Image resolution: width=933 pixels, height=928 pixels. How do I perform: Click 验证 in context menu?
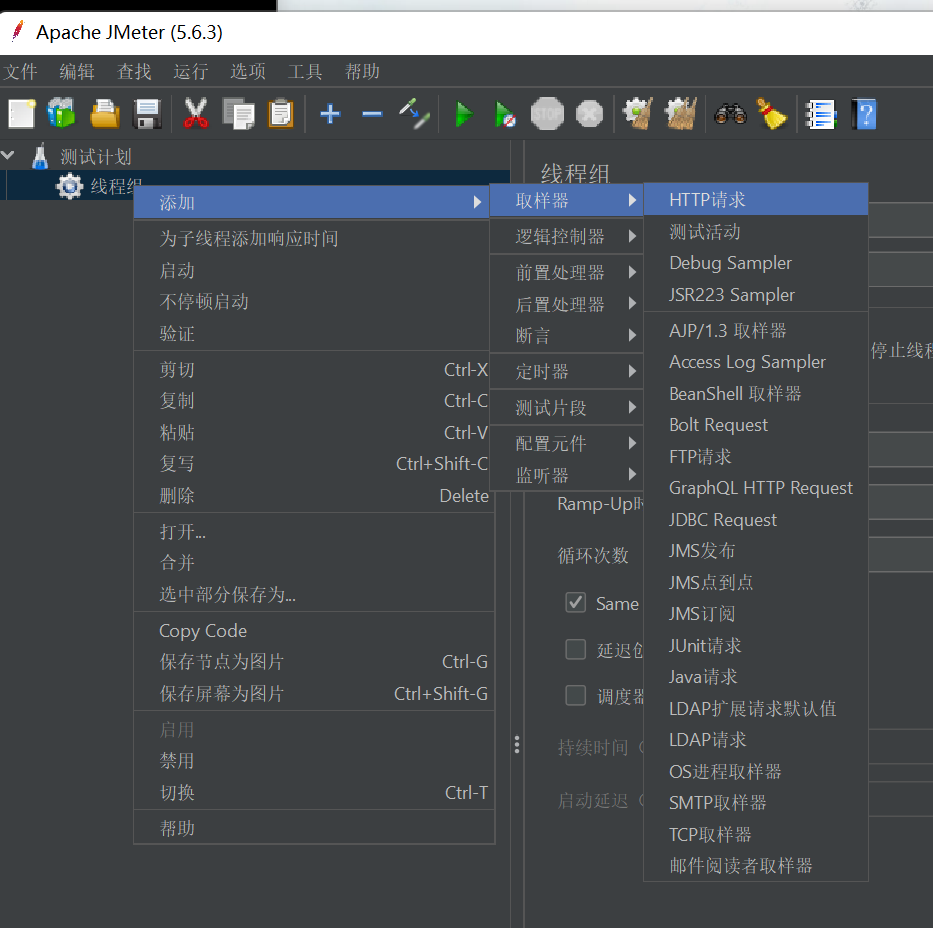(x=314, y=333)
